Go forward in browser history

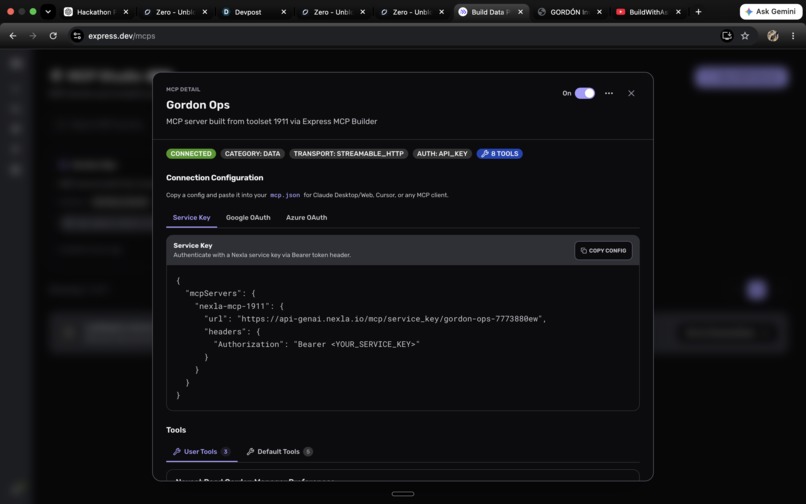coord(32,35)
